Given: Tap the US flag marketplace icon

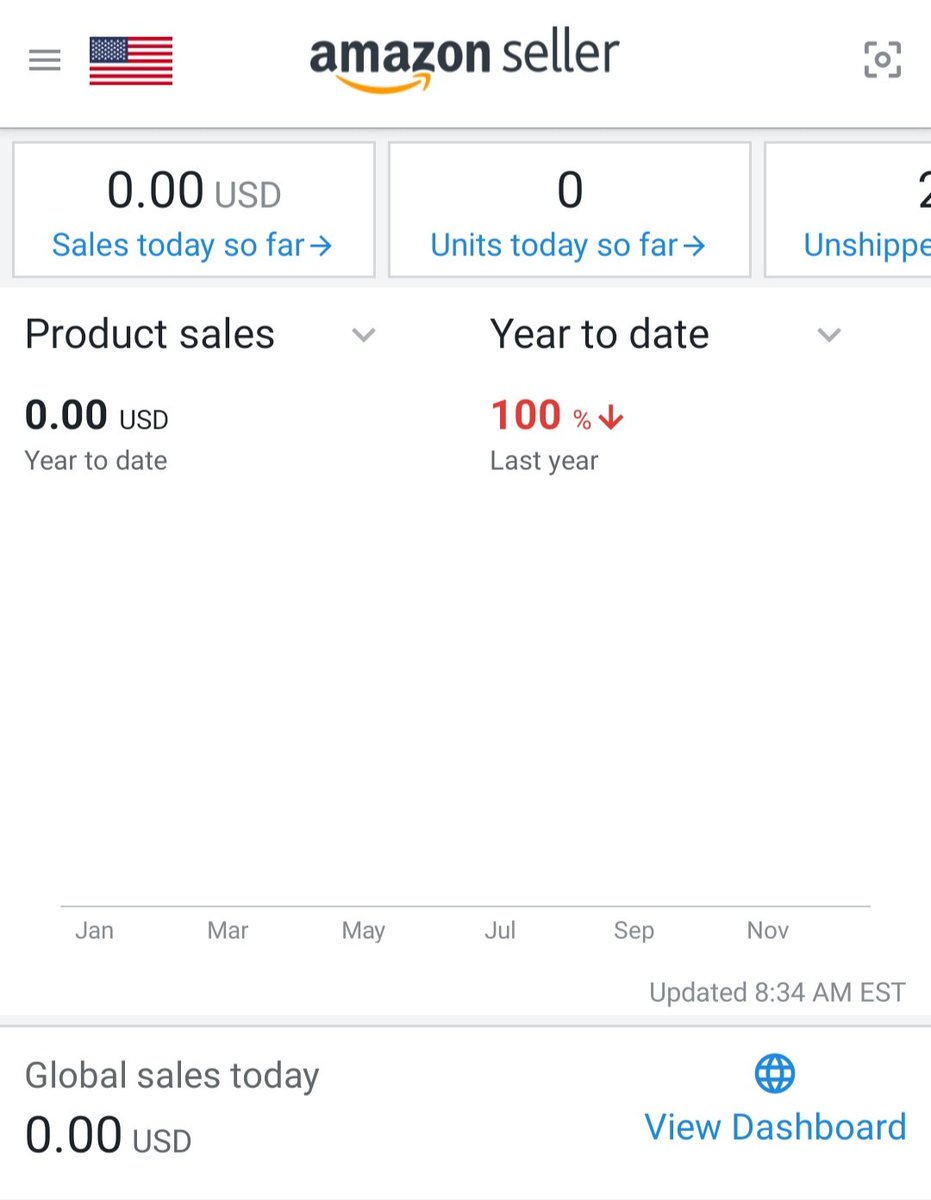Looking at the screenshot, I should click(x=131, y=61).
